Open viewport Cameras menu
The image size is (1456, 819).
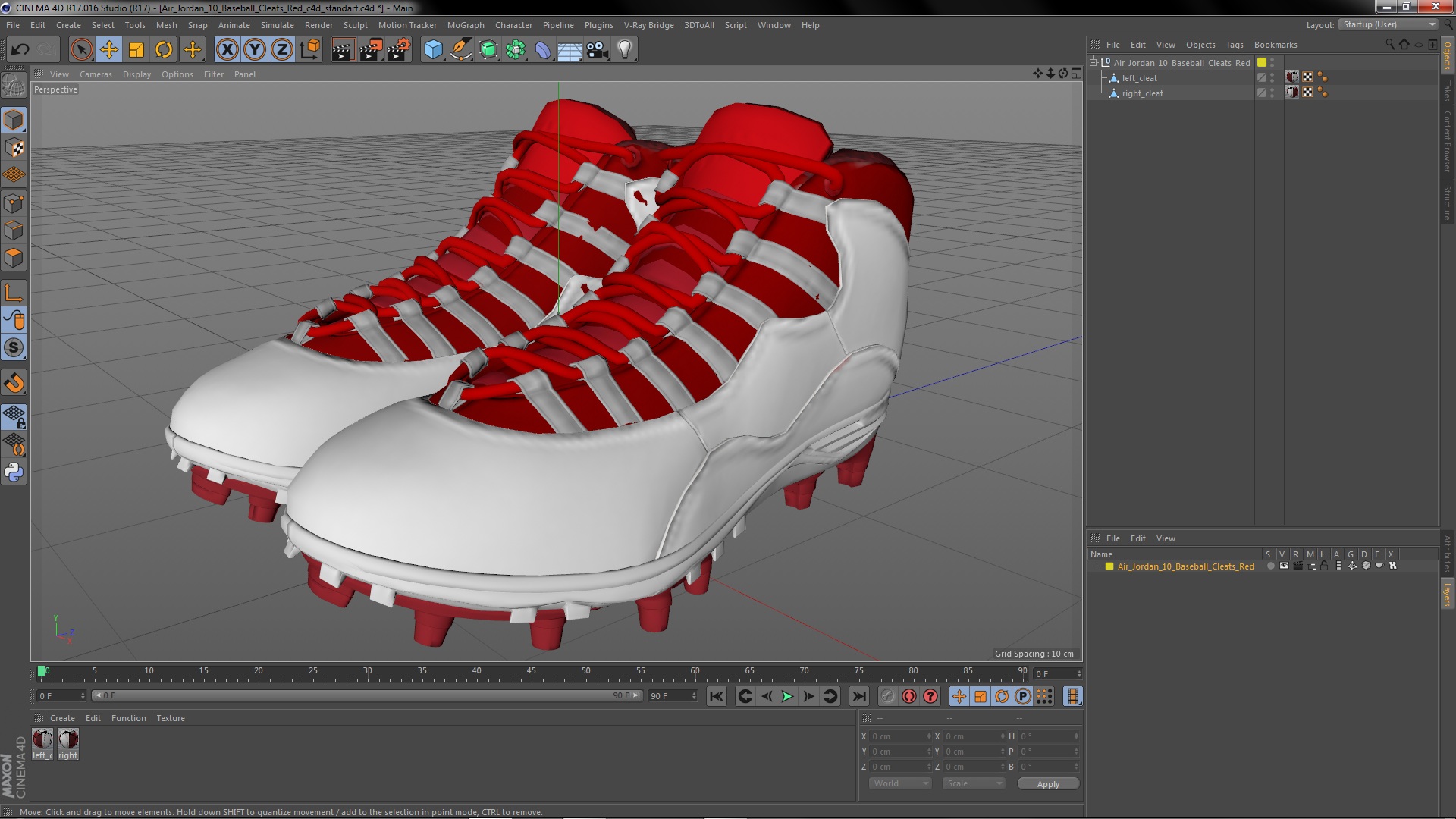[96, 74]
